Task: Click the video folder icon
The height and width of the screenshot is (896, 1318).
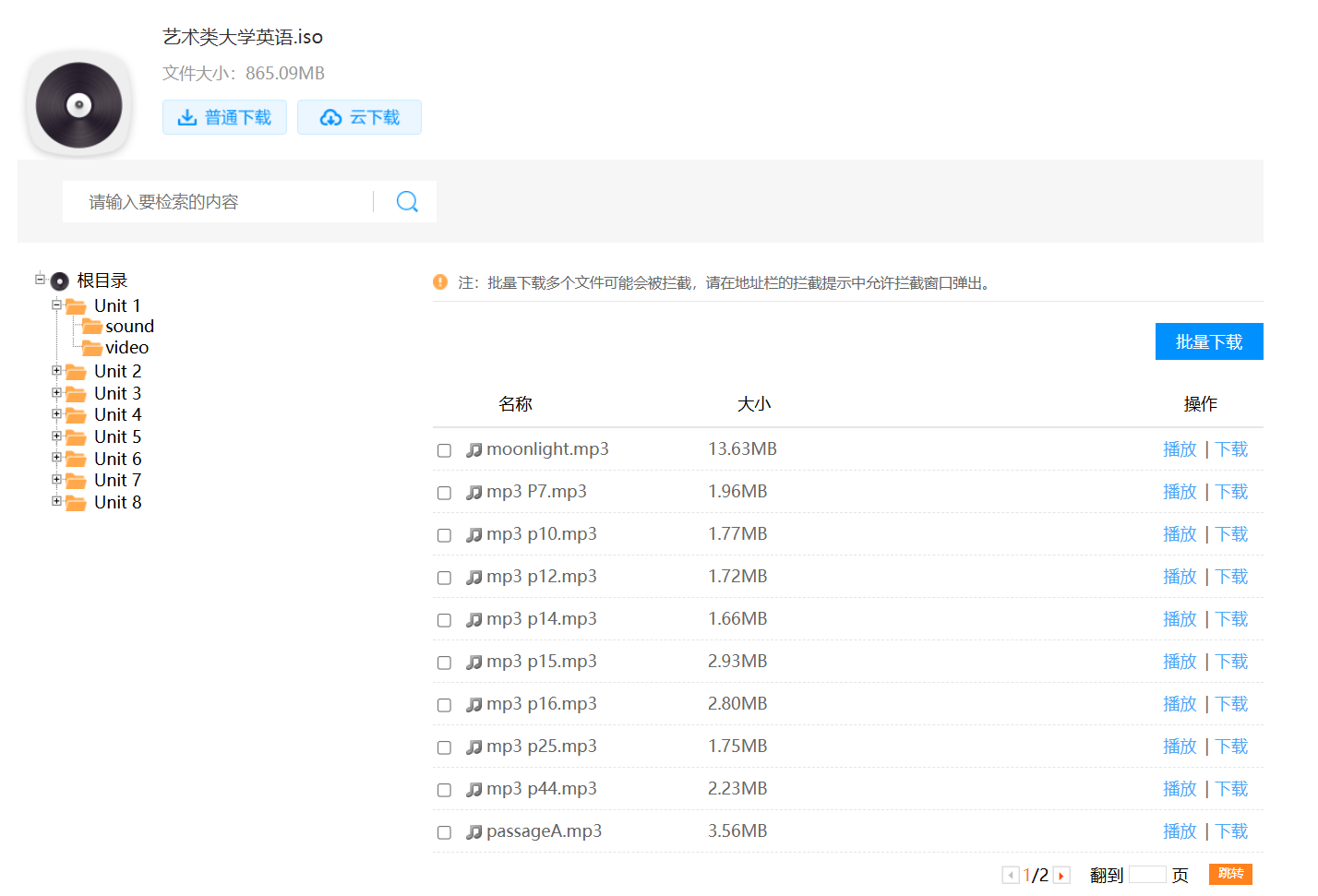Action: click(92, 348)
